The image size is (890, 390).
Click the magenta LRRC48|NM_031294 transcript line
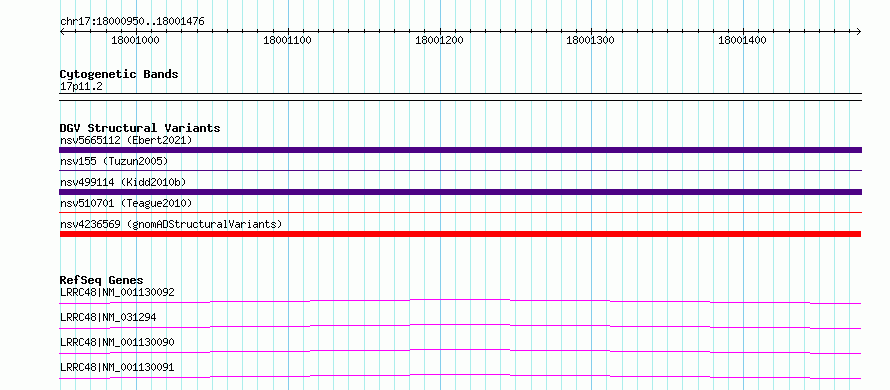click(x=460, y=326)
